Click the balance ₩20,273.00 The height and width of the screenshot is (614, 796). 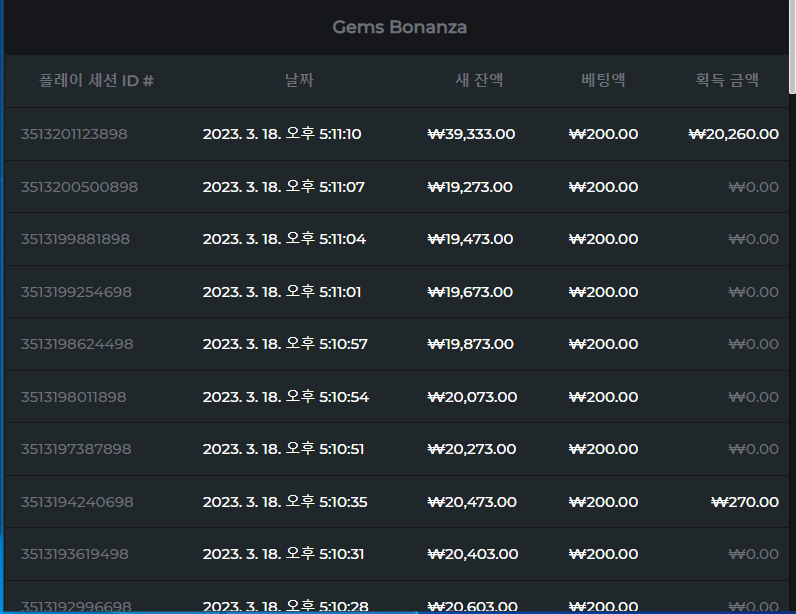[472, 449]
